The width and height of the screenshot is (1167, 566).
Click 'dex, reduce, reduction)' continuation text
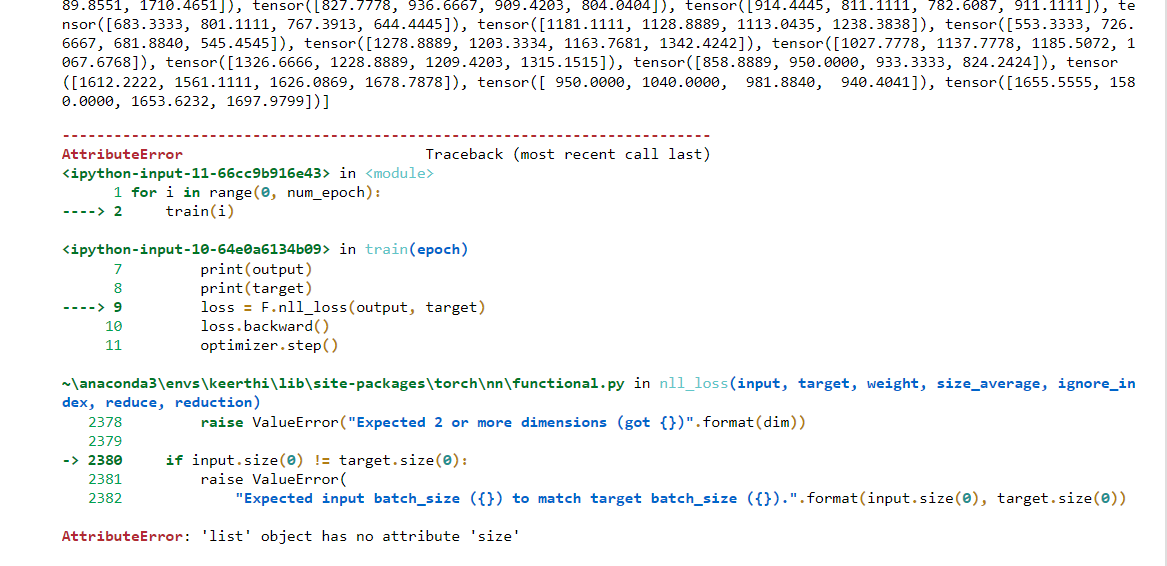click(161, 403)
